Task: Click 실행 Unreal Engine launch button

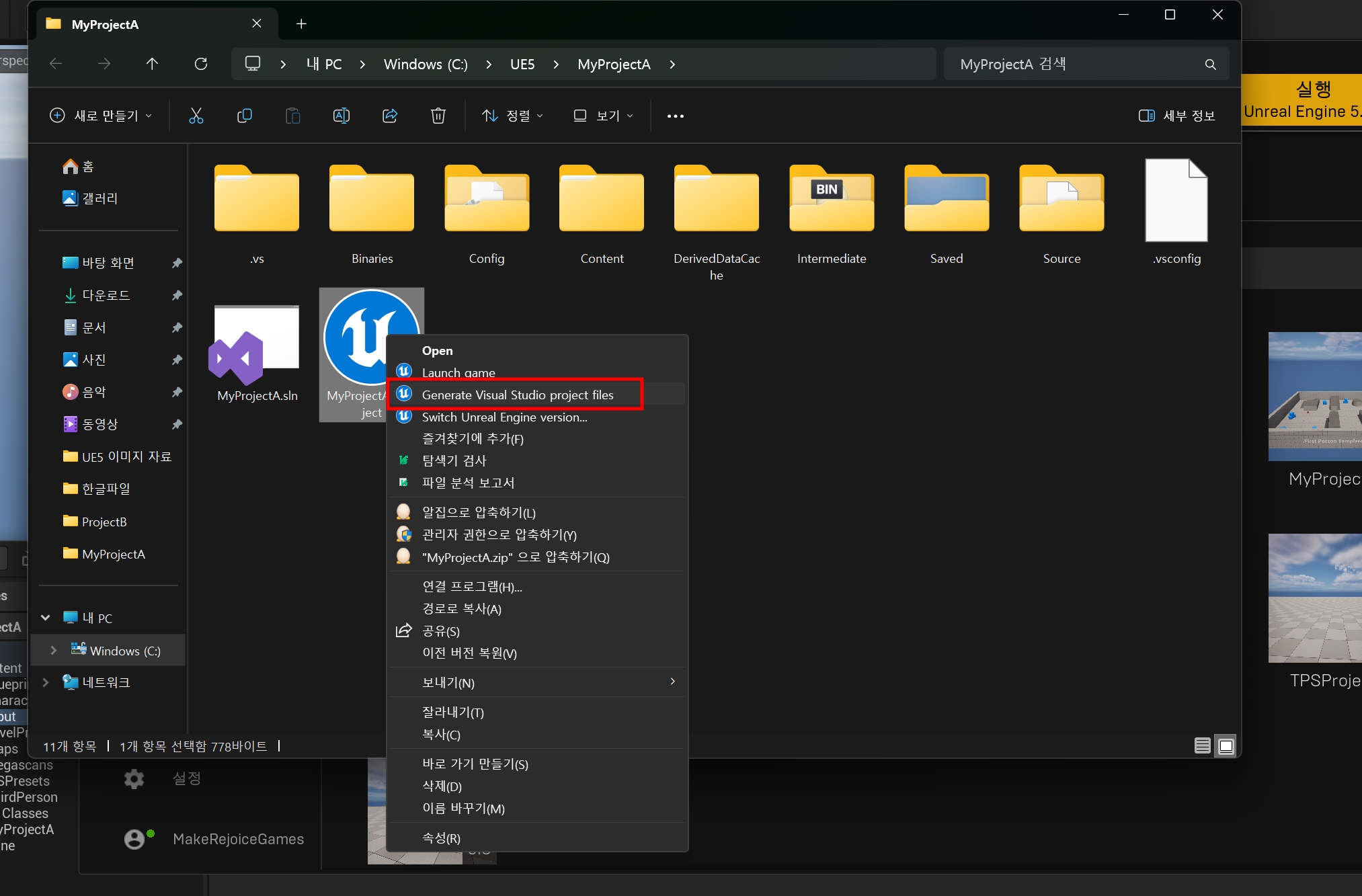Action: pyautogui.click(x=1301, y=101)
